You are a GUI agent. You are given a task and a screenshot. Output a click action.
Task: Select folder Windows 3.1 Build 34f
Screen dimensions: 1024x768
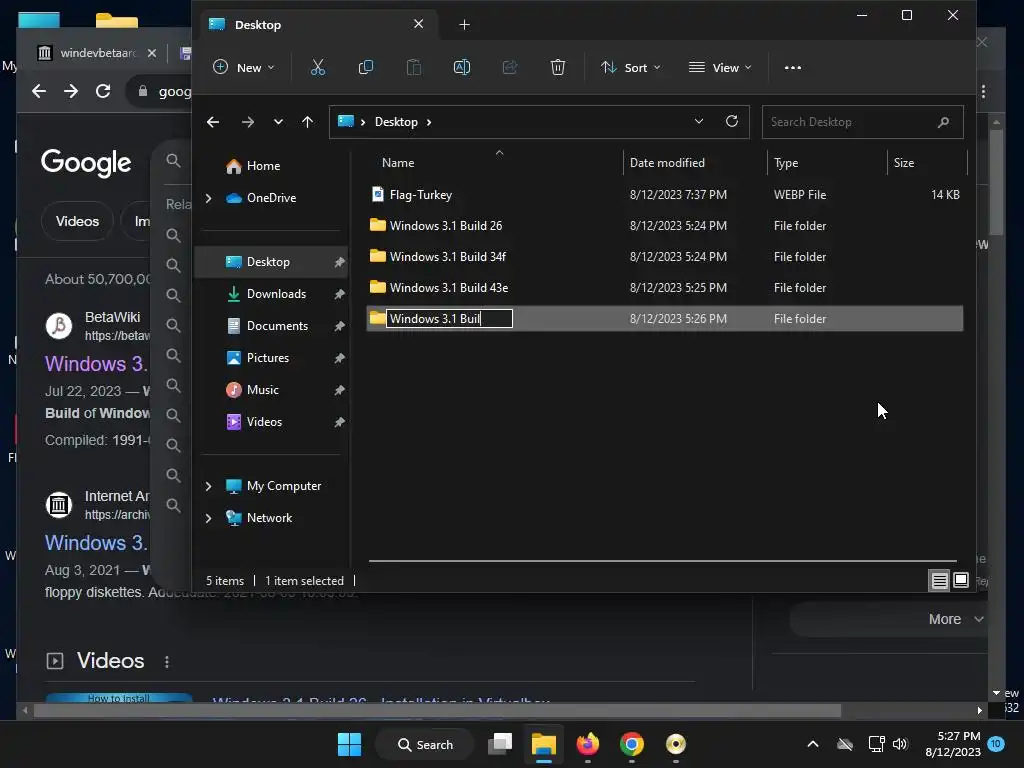click(x=664, y=257)
